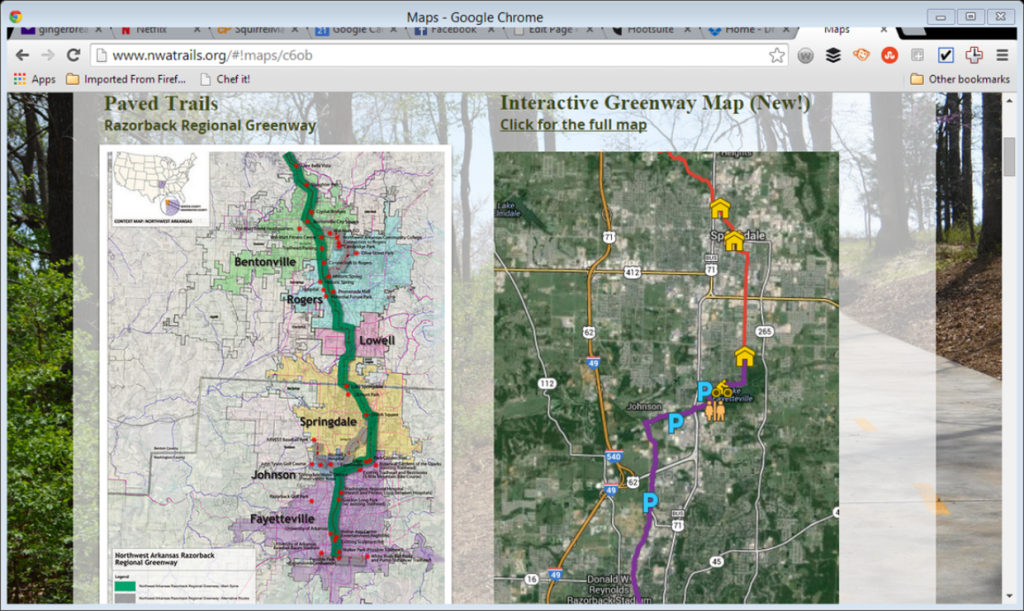Switch to the Netflix tab

[x=152, y=30]
